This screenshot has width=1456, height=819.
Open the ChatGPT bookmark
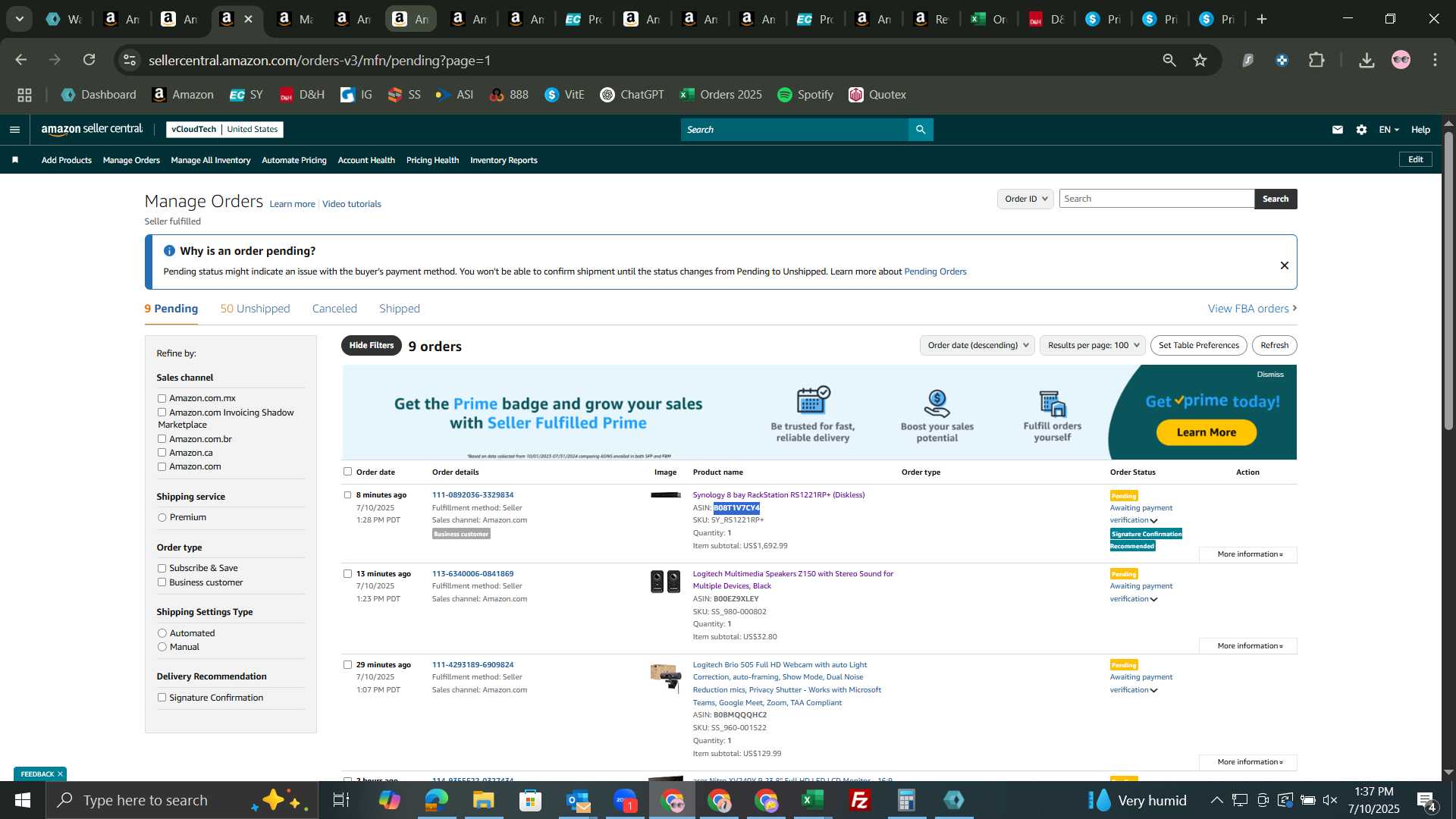[x=632, y=95]
